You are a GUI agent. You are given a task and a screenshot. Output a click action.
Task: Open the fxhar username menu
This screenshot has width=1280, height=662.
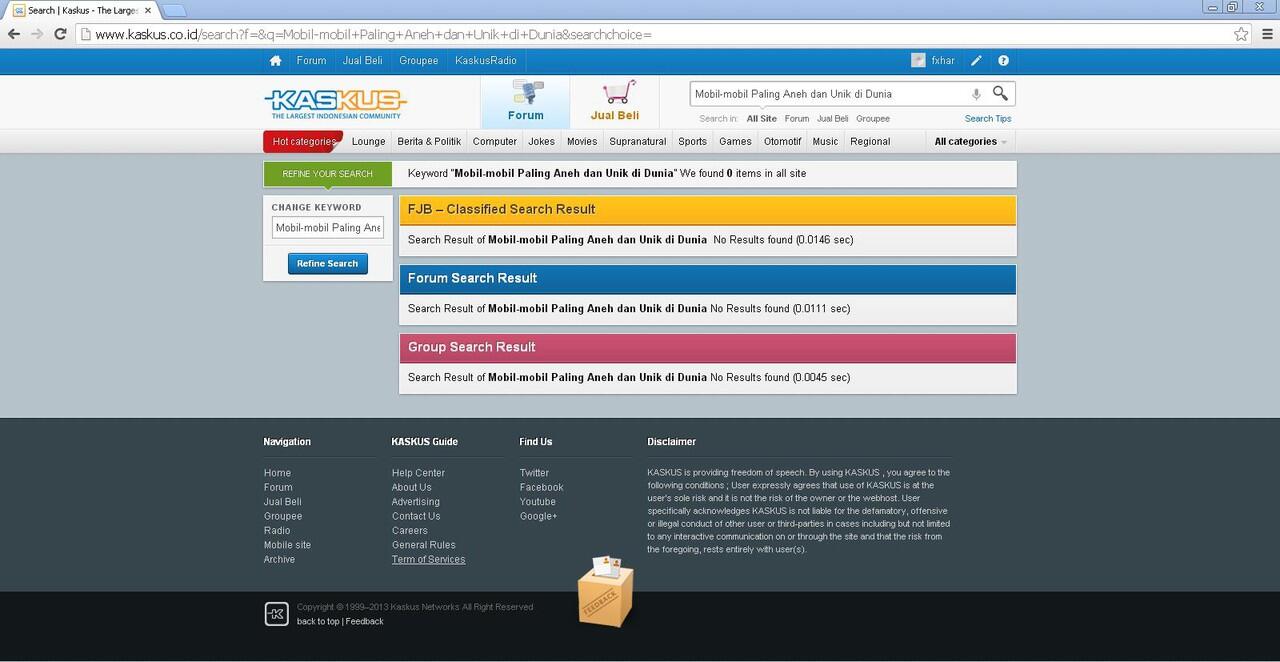click(943, 60)
